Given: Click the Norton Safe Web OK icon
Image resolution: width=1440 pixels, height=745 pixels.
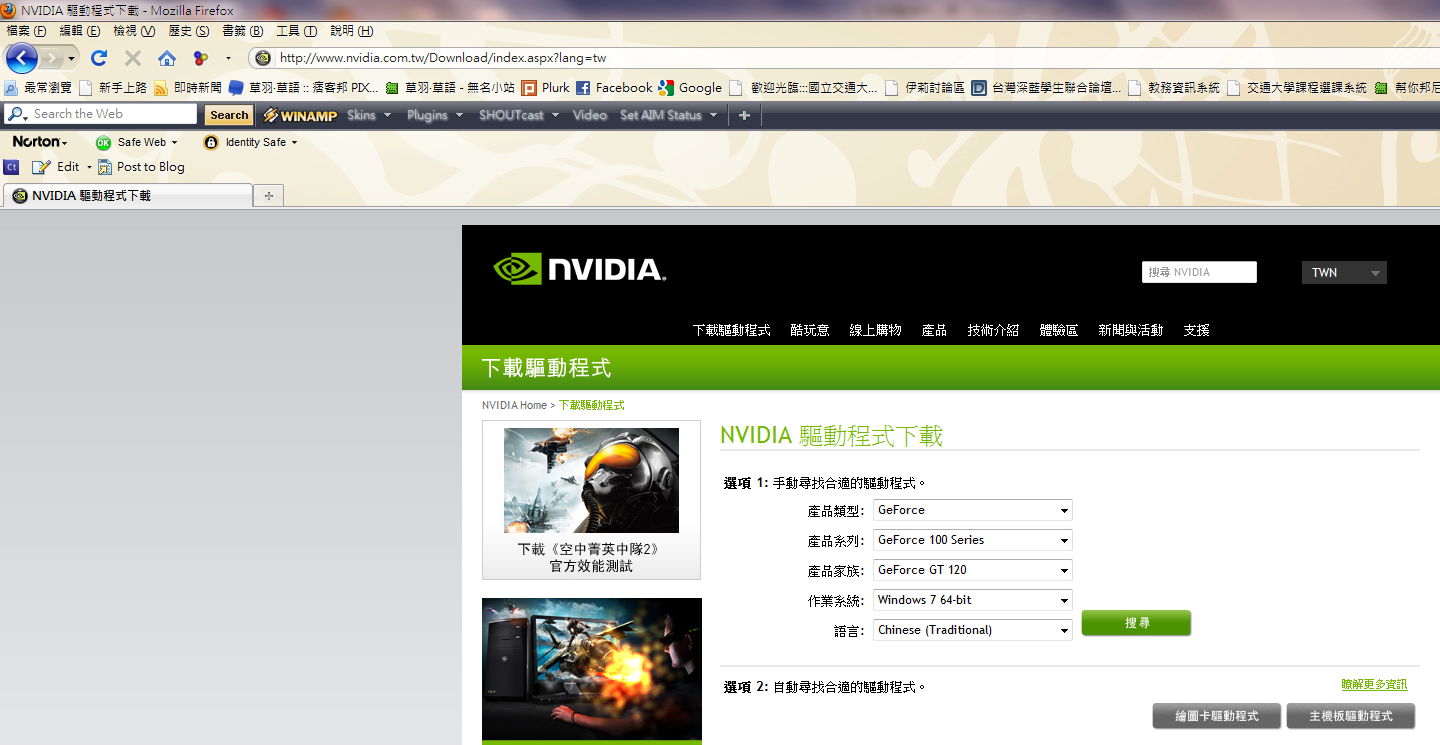Looking at the screenshot, I should (103, 143).
